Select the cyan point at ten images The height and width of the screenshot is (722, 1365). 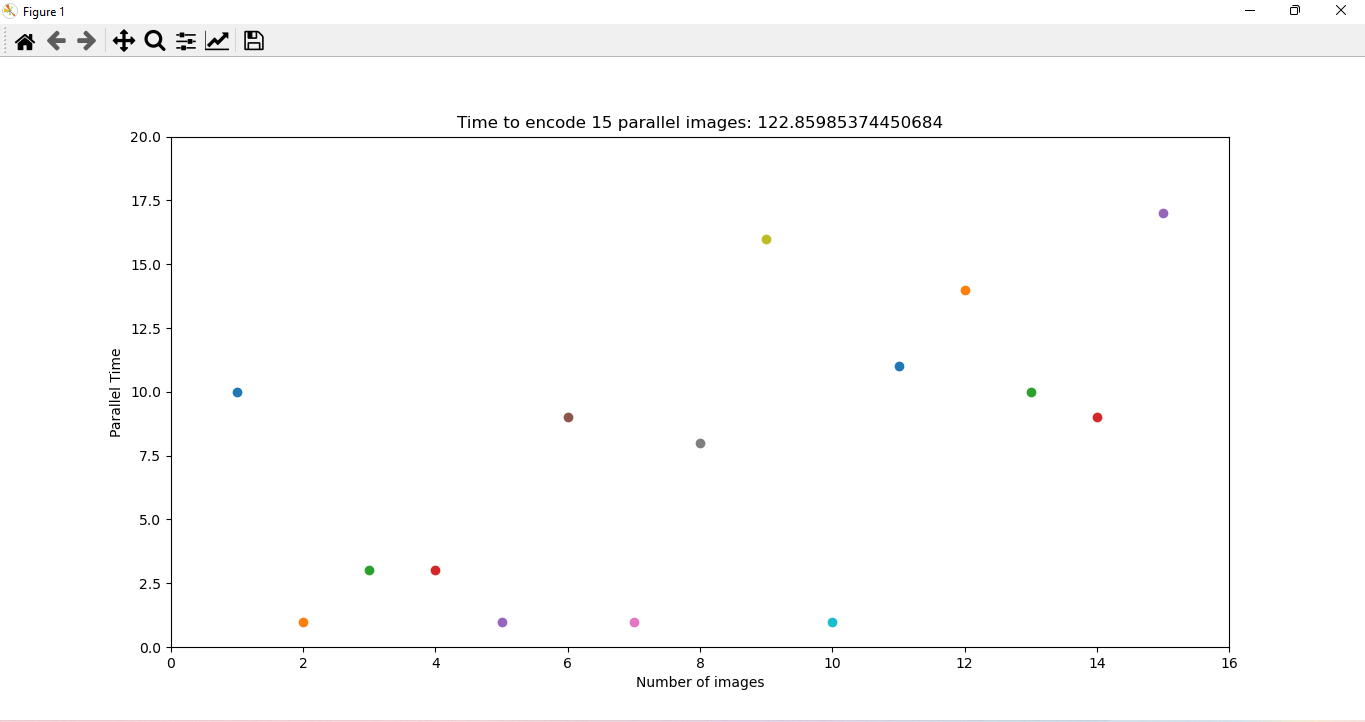[832, 622]
